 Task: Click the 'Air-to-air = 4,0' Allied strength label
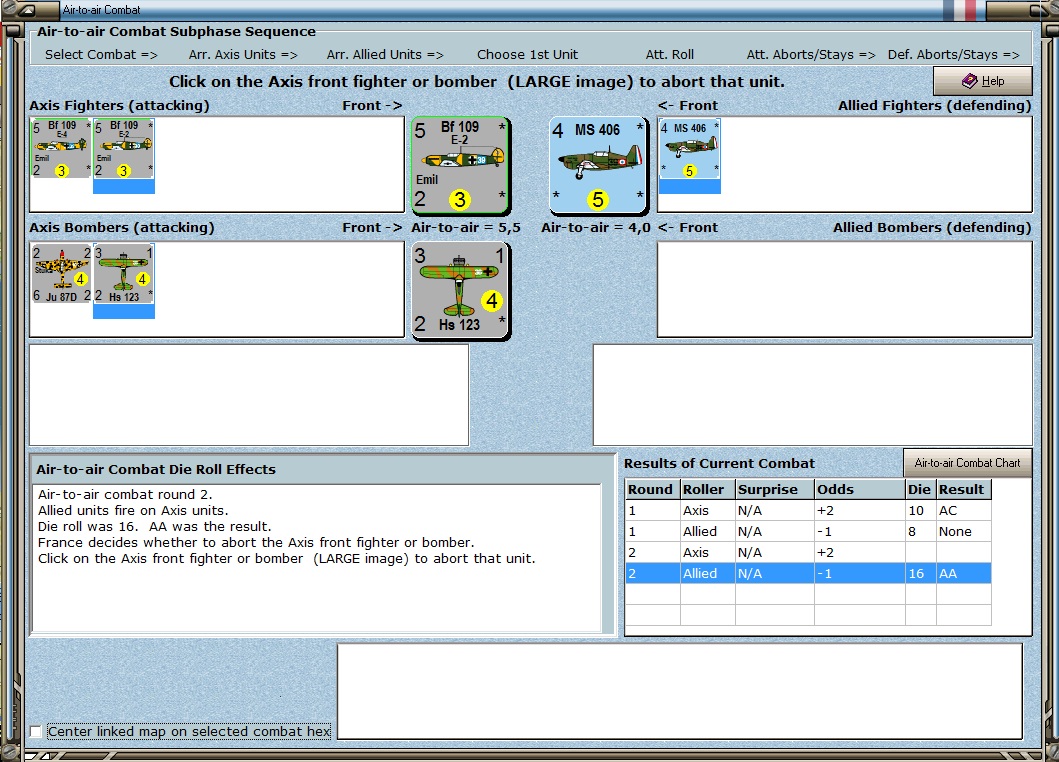596,228
